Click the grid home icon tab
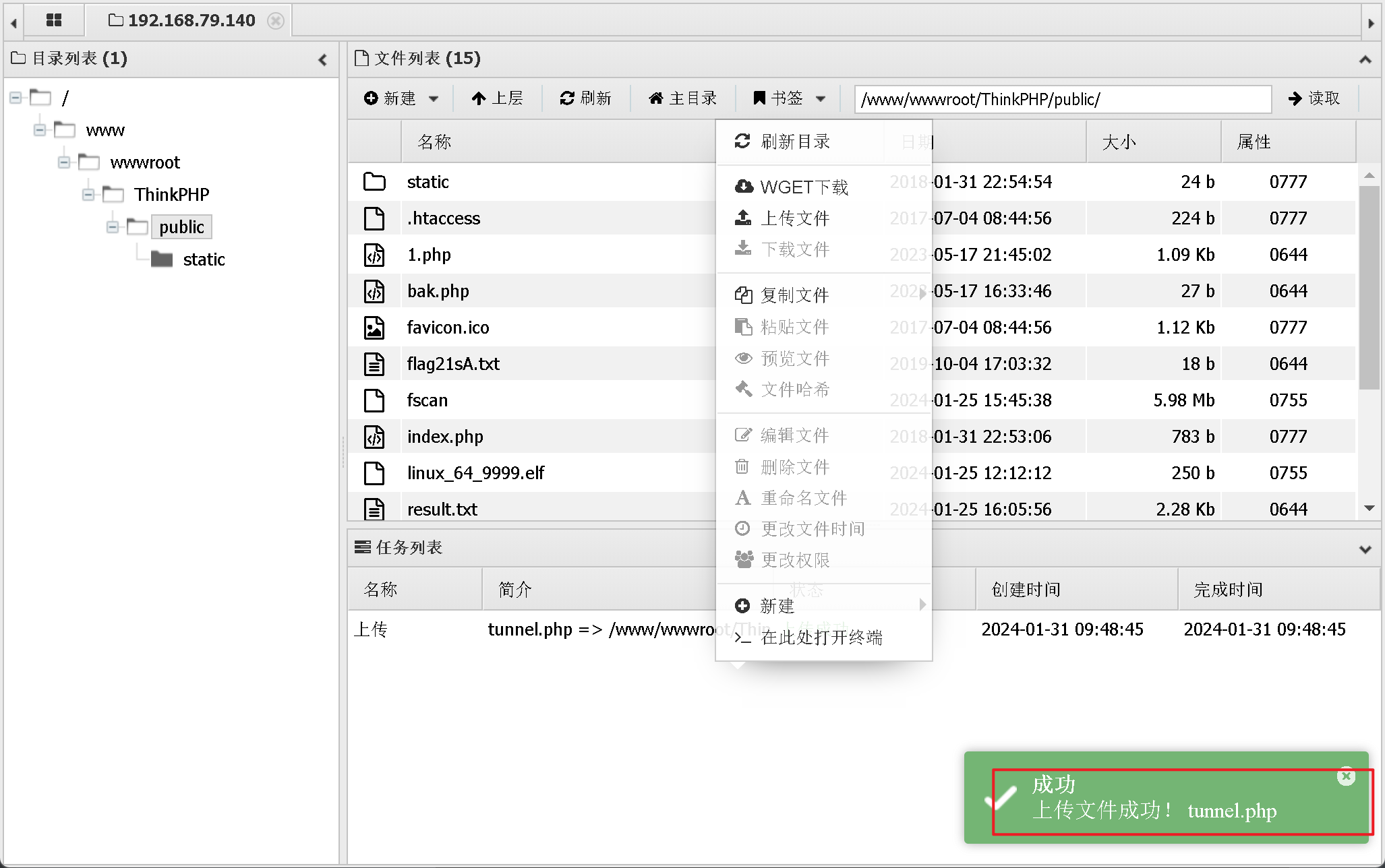Screen dimensions: 1385x868 pyautogui.click(x=54, y=20)
